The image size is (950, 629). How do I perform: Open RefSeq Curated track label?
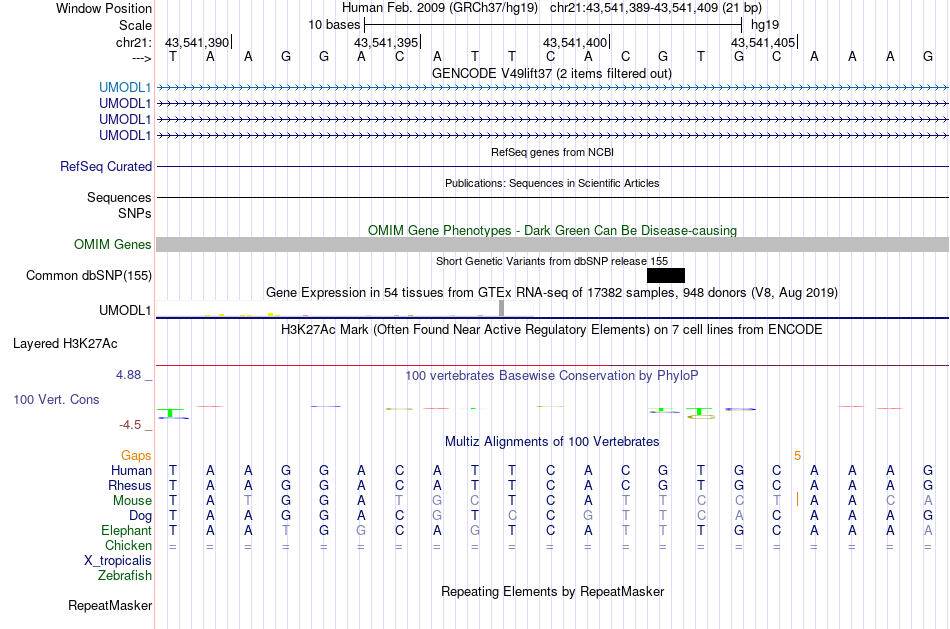pyautogui.click(x=105, y=166)
